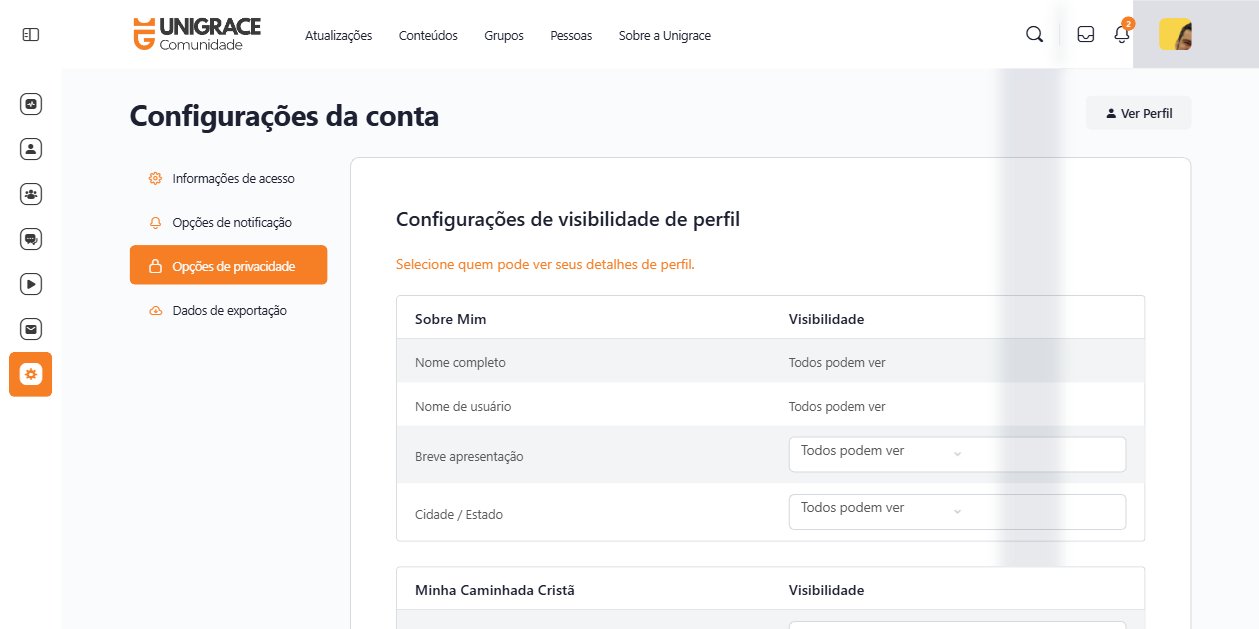Open the groups icon in the left sidebar
The width and height of the screenshot is (1259, 629).
[30, 193]
